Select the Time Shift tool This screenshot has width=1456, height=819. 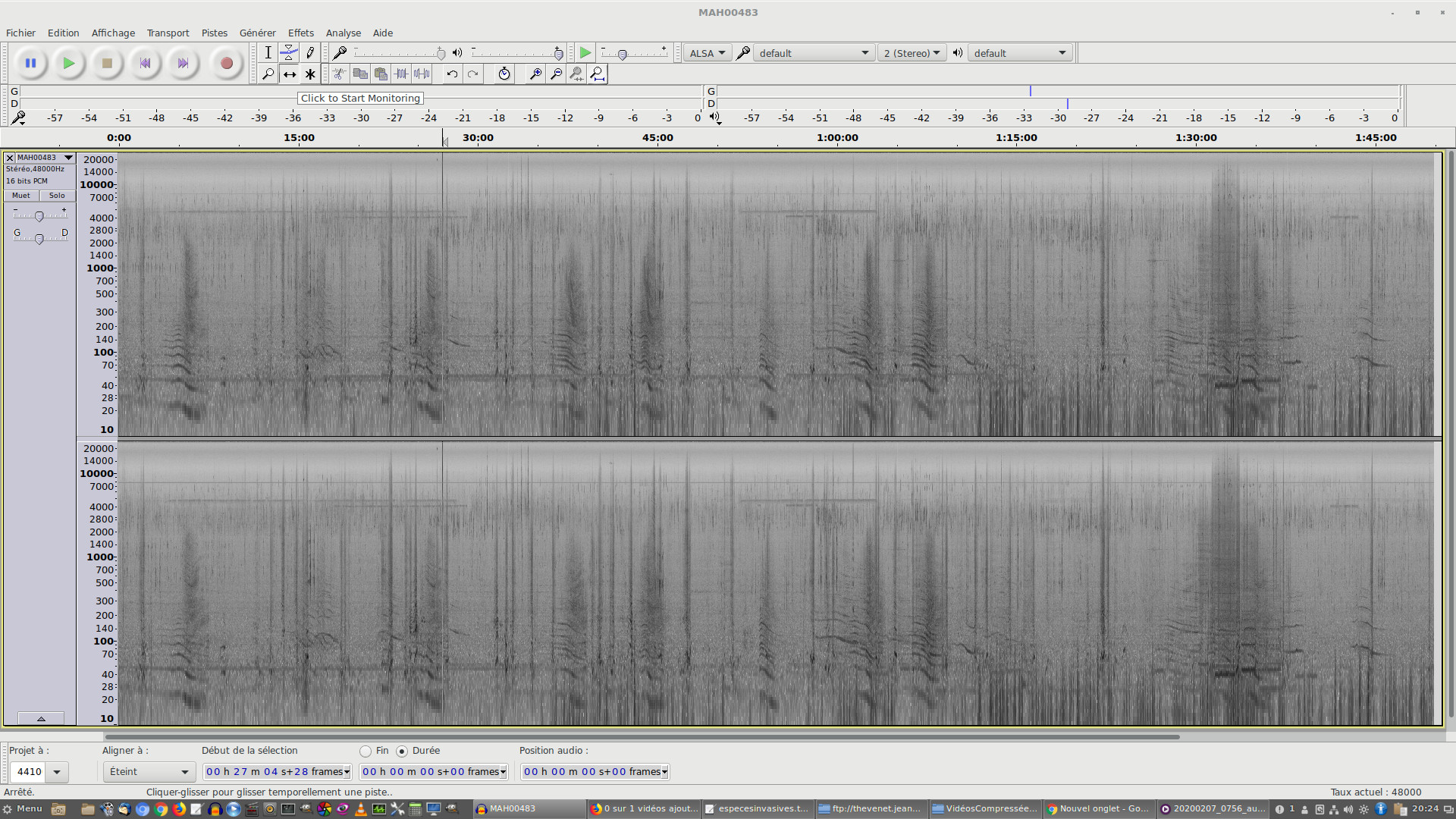click(289, 74)
